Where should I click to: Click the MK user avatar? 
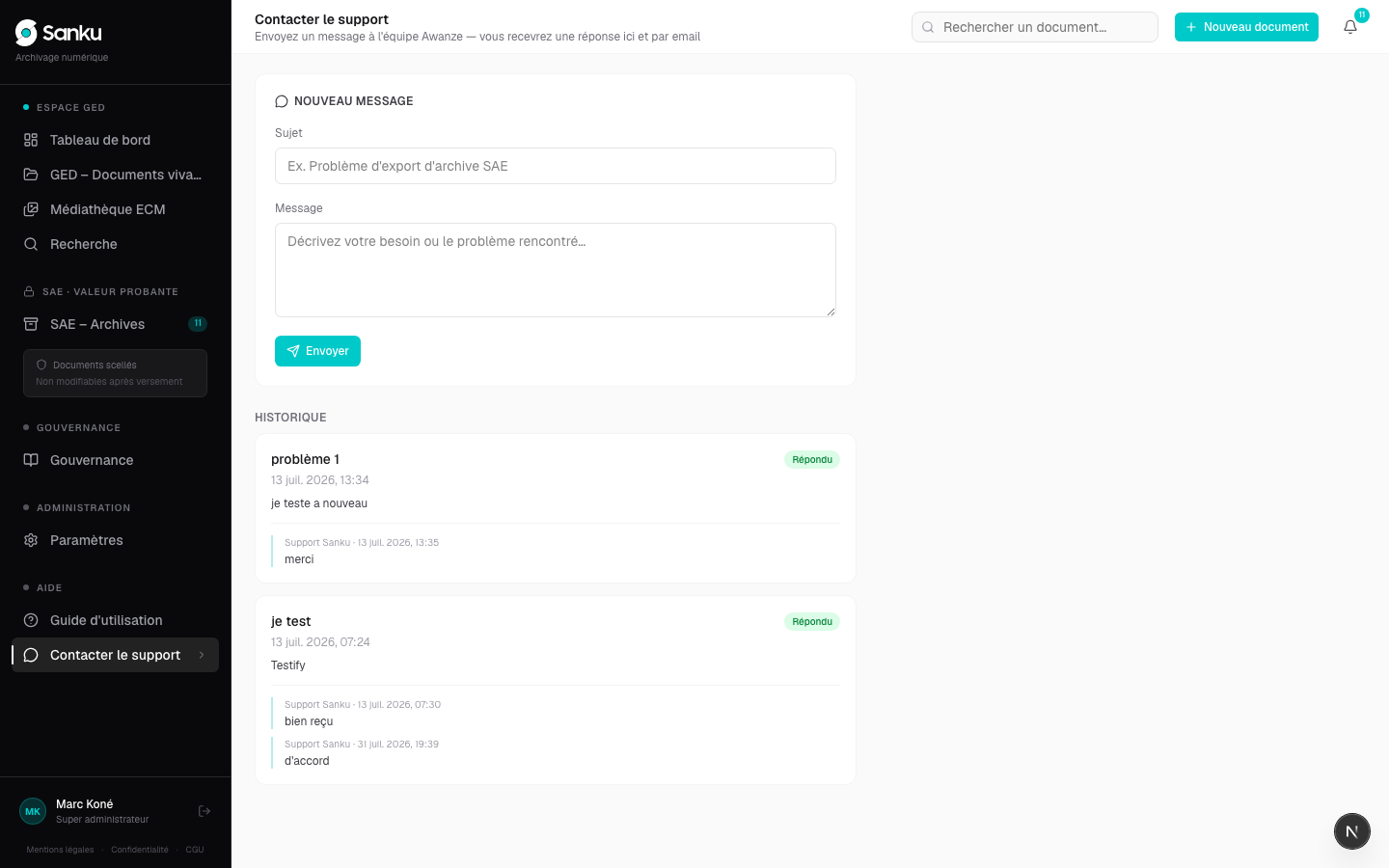click(33, 811)
